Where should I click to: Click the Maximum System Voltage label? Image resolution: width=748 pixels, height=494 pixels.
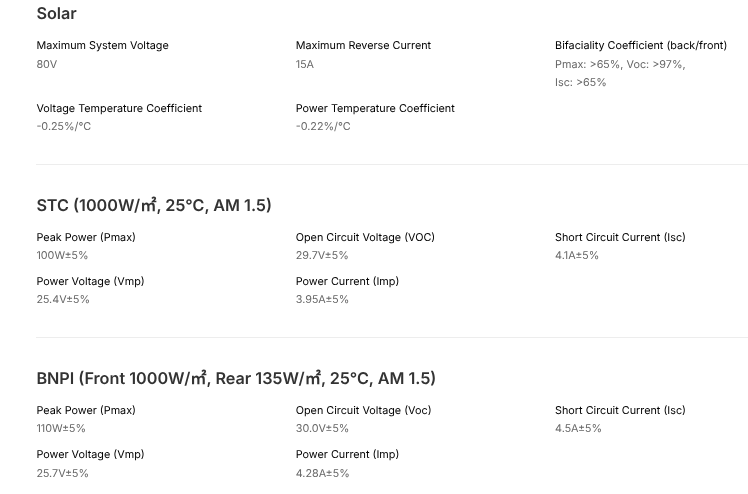[x=102, y=46]
